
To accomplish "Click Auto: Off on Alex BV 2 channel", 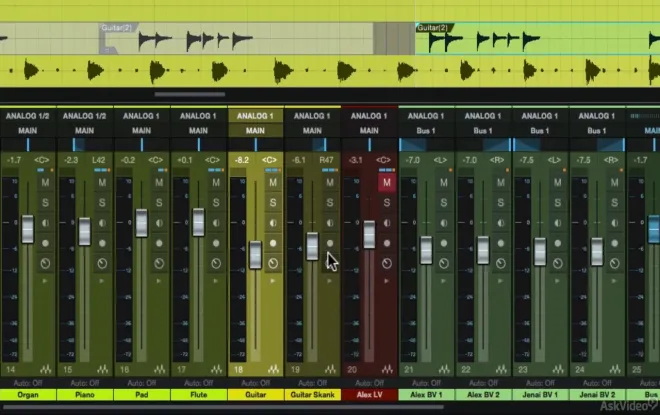I will tap(484, 383).
